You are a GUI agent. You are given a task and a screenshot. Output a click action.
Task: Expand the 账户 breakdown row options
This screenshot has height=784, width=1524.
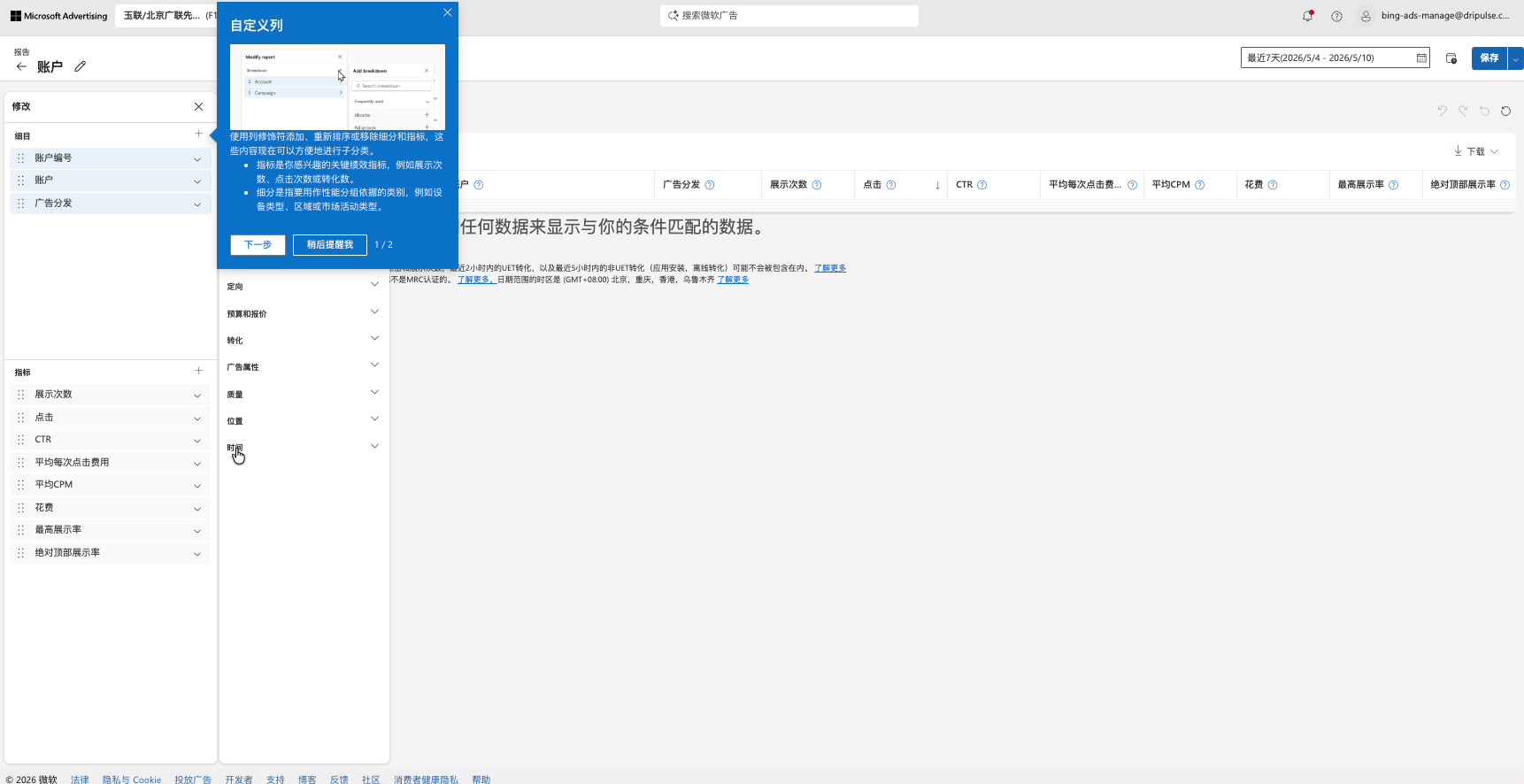pyautogui.click(x=197, y=181)
